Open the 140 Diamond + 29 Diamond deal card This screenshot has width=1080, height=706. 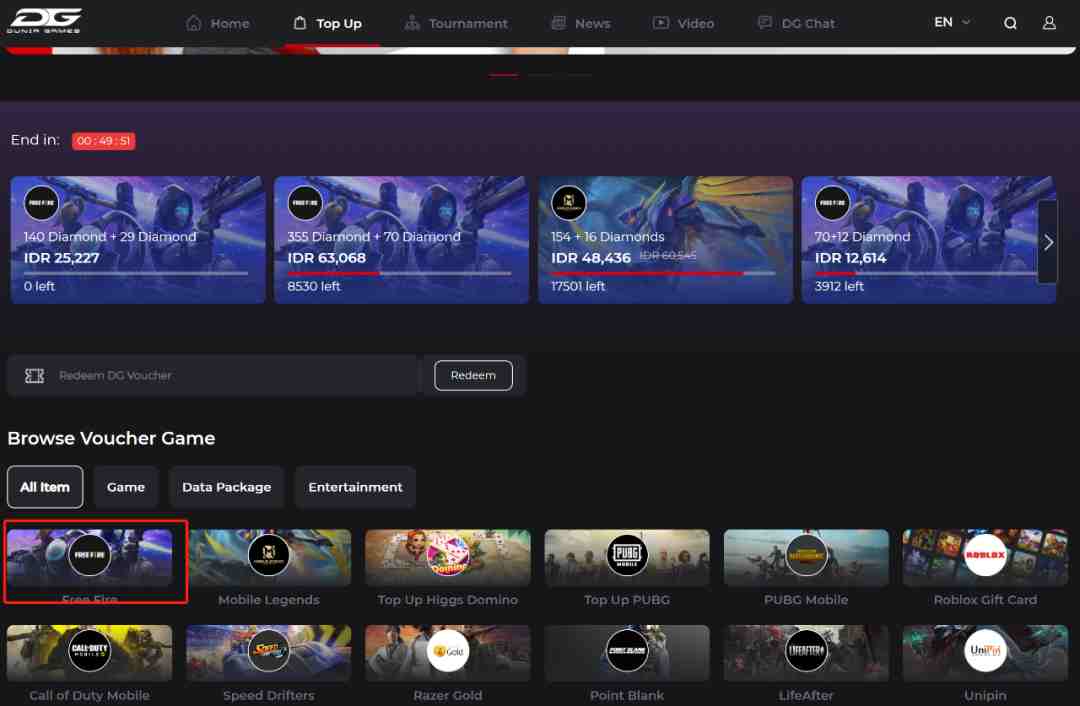(138, 240)
